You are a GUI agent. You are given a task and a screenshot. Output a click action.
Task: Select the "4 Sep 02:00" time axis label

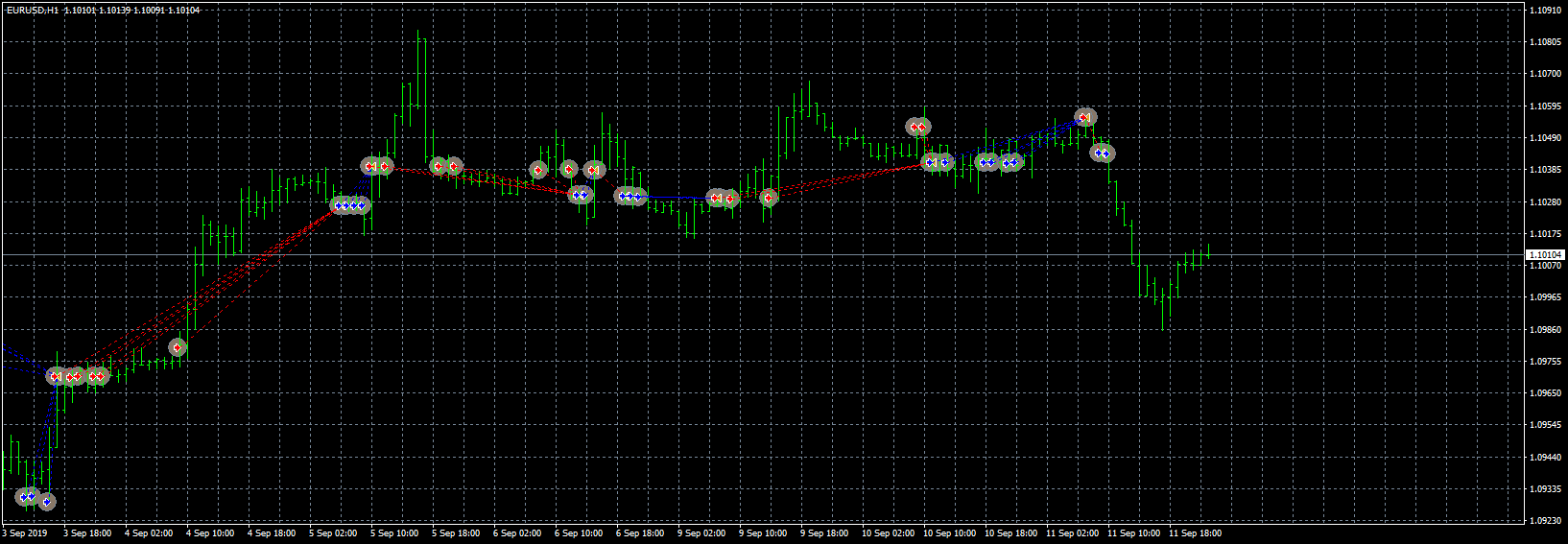149,533
